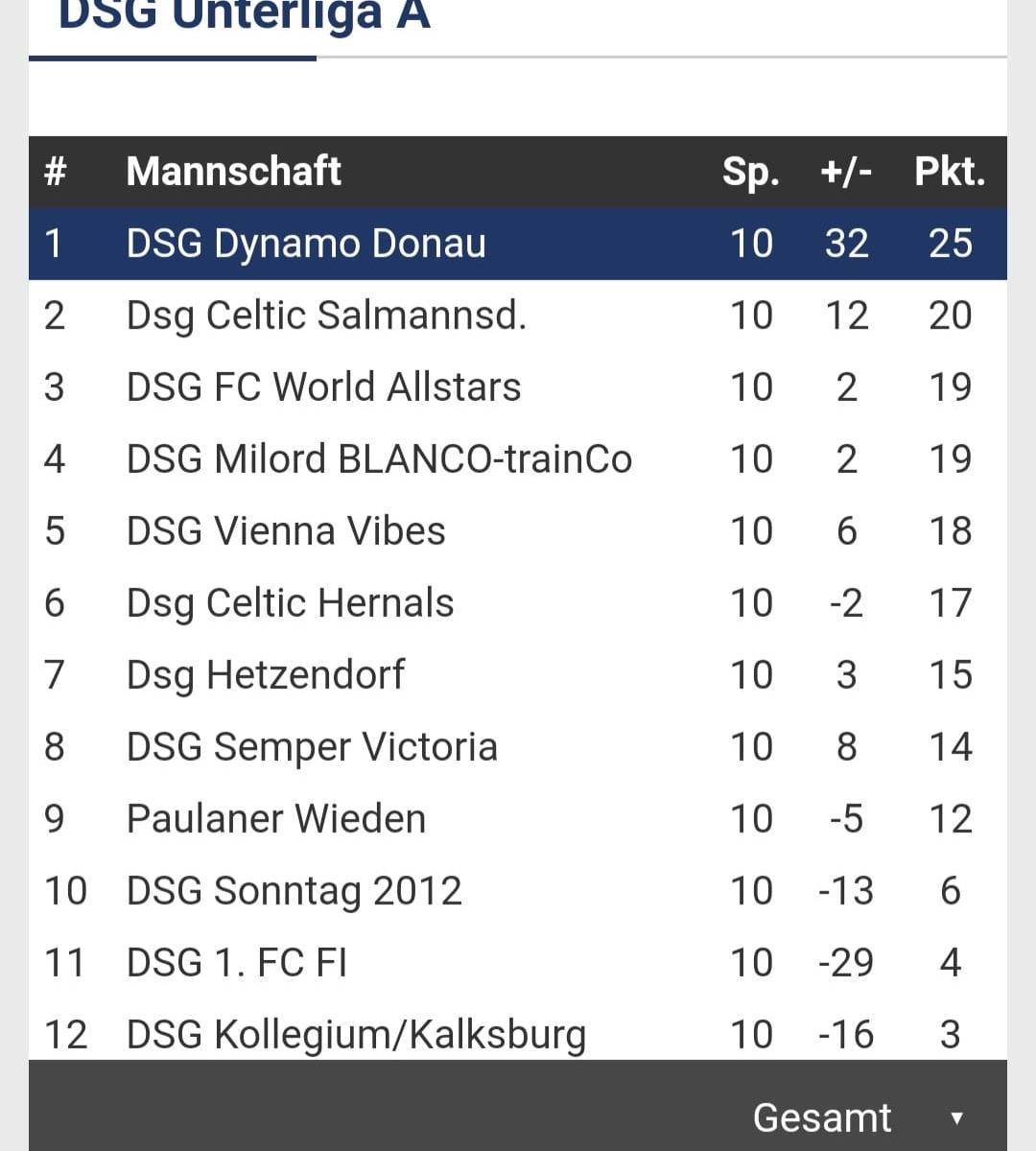Open the Gesamt dropdown arrow
Image resolution: width=1036 pixels, height=1151 pixels.
coord(955,1118)
